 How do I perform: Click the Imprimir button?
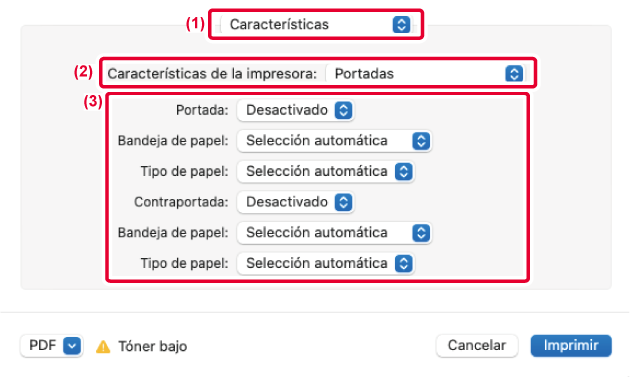[x=571, y=346]
